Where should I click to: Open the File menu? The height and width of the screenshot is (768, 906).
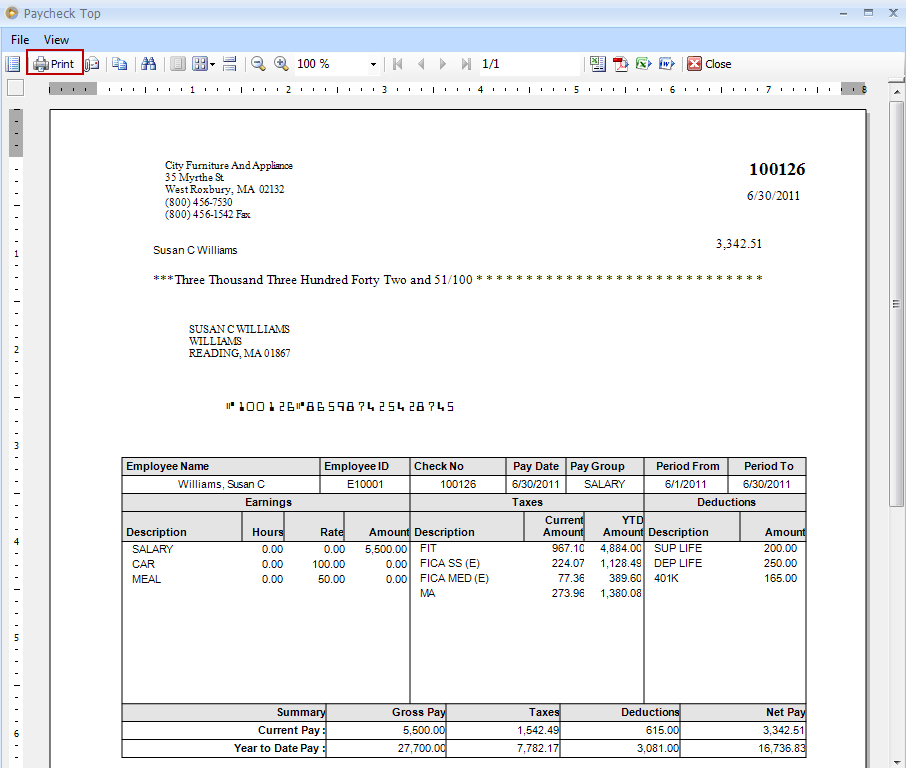pyautogui.click(x=20, y=40)
